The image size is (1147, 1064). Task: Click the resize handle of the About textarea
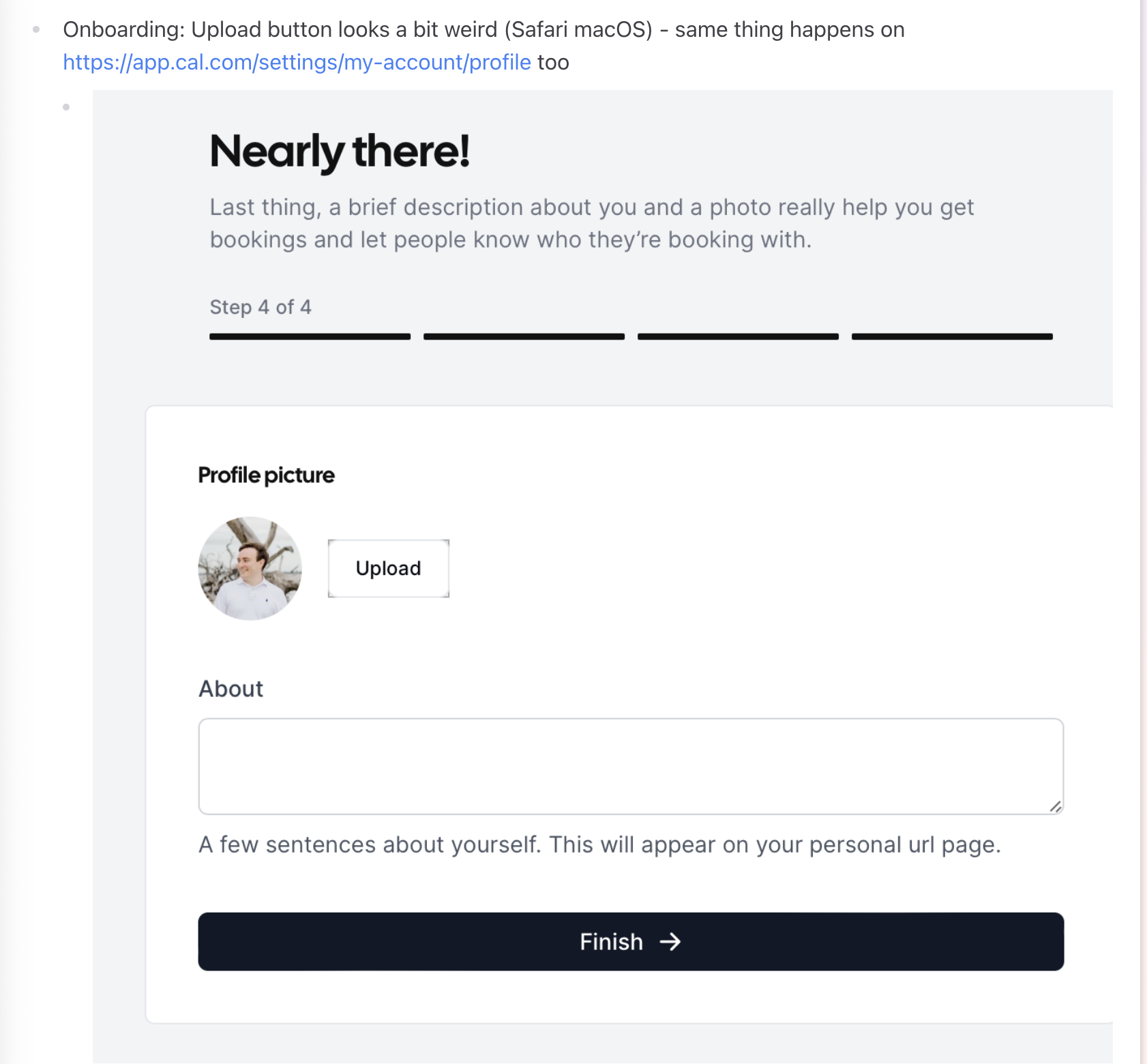pyautogui.click(x=1056, y=806)
